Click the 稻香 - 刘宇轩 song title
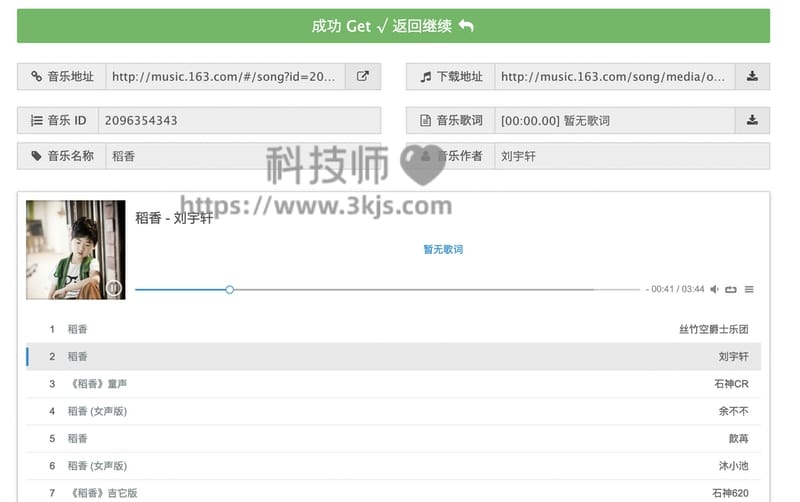Image resolution: width=800 pixels, height=502 pixels. [x=174, y=218]
